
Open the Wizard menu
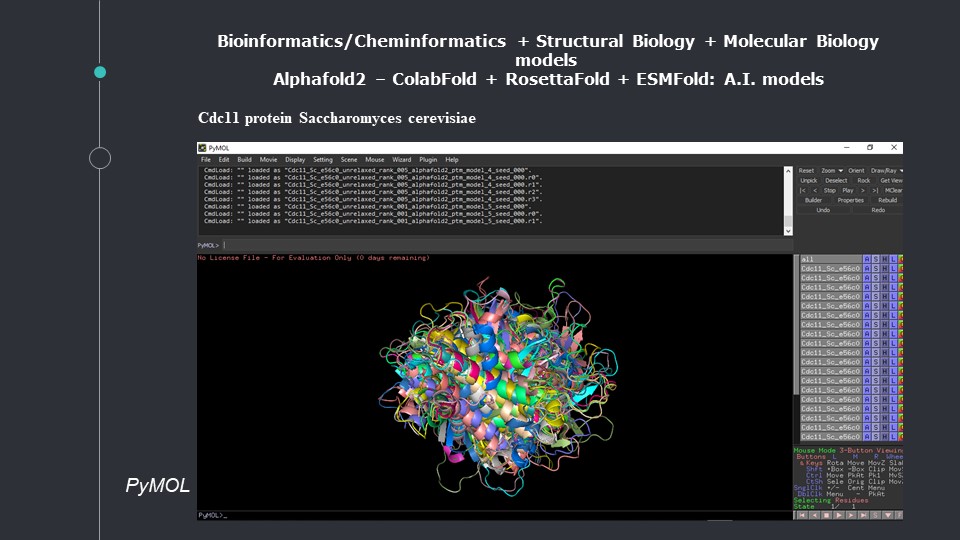(401, 159)
